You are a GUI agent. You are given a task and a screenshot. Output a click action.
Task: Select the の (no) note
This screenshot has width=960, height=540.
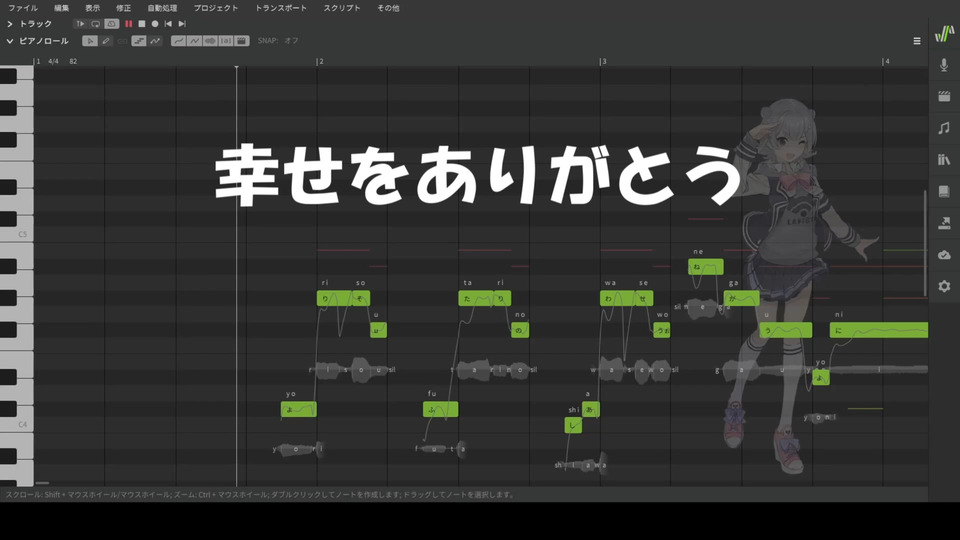point(520,330)
